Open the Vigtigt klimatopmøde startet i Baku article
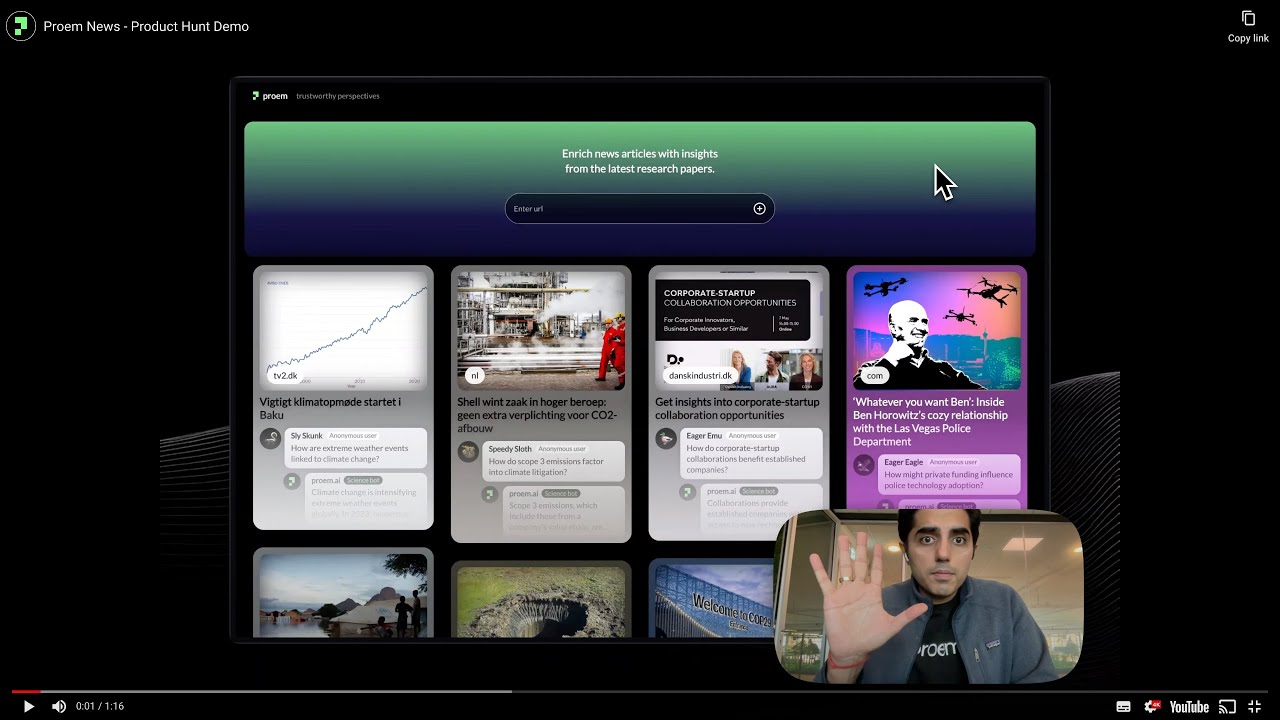This screenshot has width=1280, height=720. (331, 408)
